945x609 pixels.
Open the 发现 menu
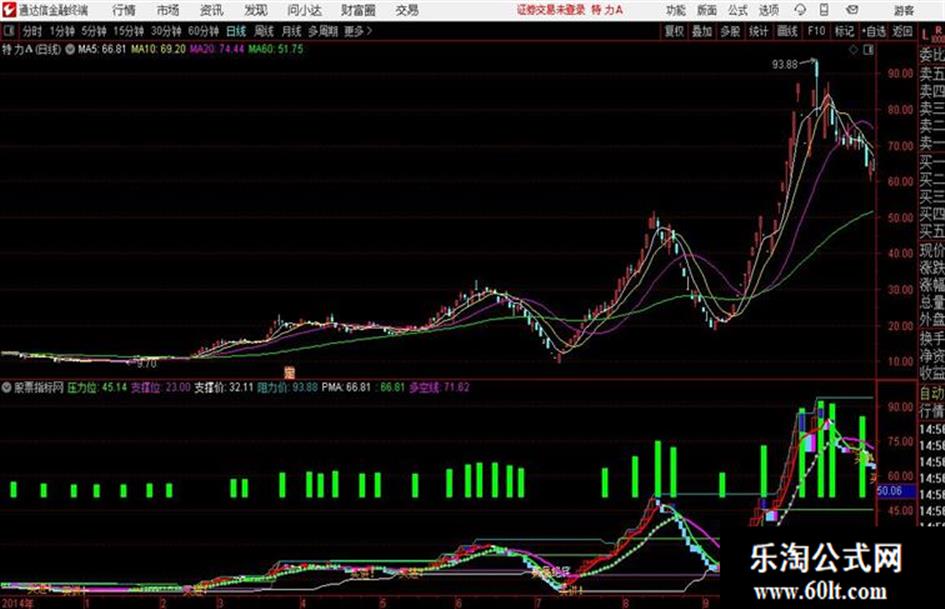(256, 10)
